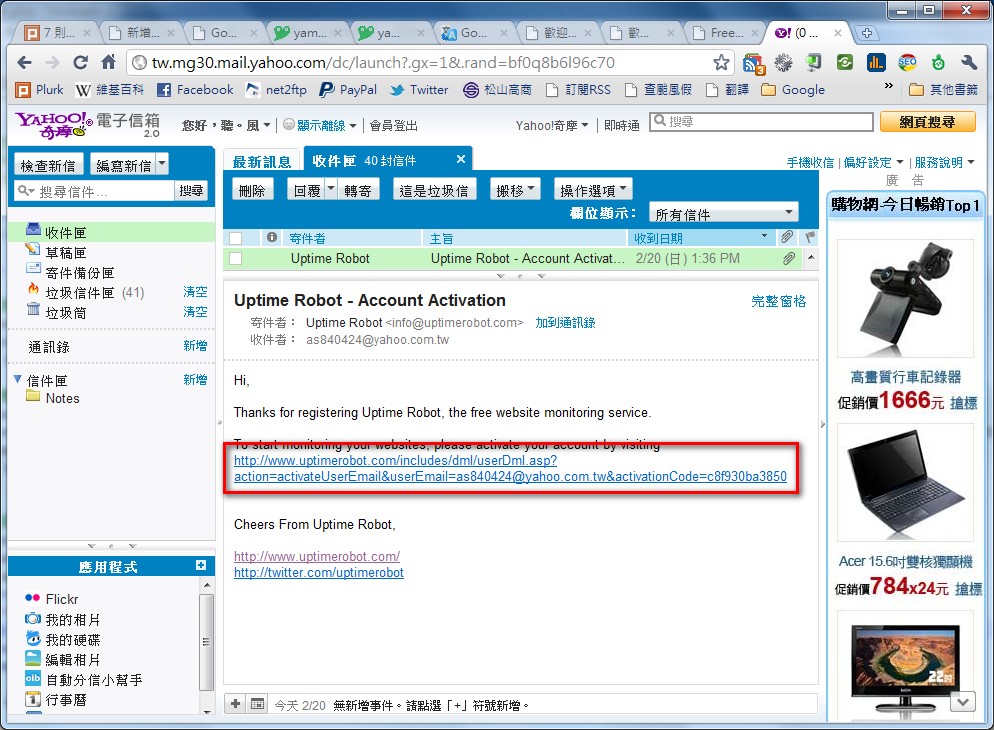Show more bookmarks via double chevron
The image size is (994, 730).
(x=888, y=86)
